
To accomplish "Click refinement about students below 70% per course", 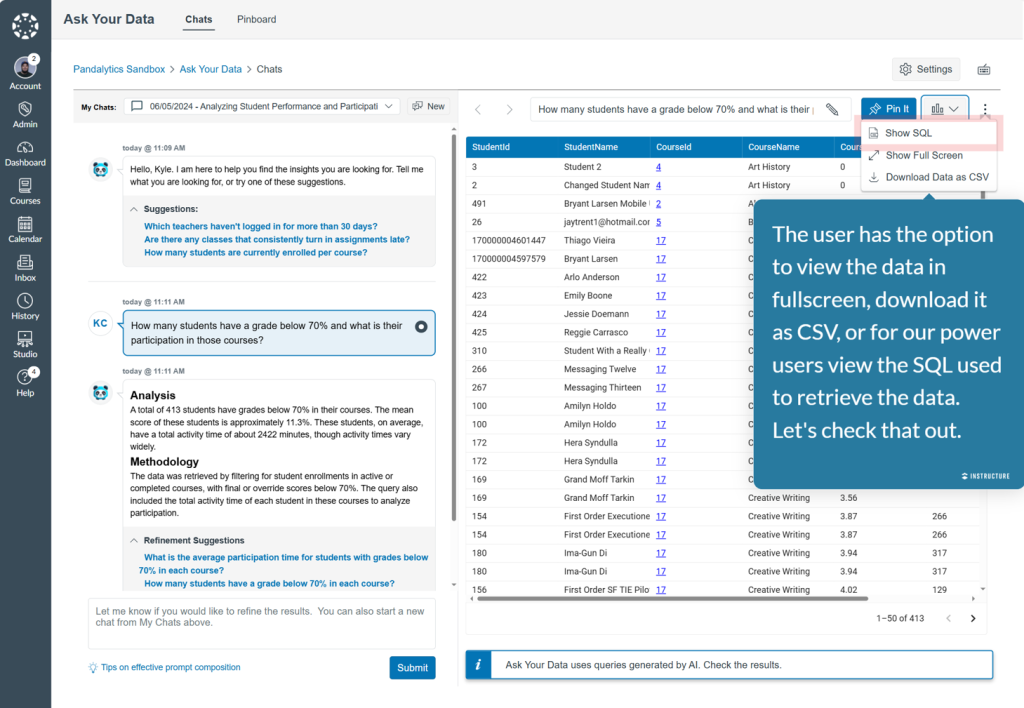I will coord(269,584).
